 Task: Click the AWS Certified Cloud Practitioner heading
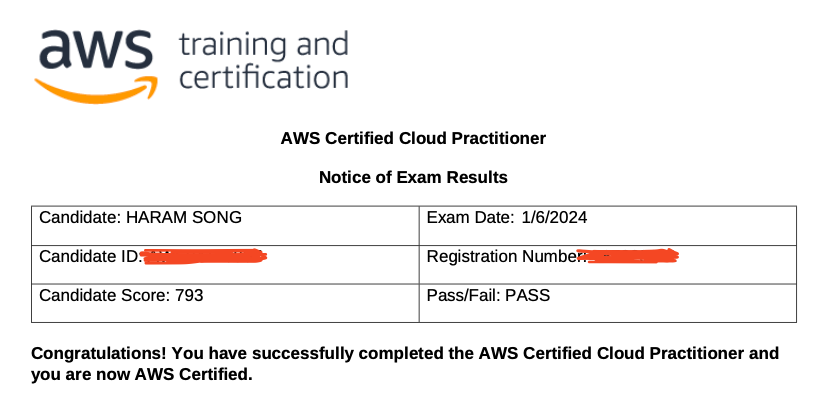413,139
